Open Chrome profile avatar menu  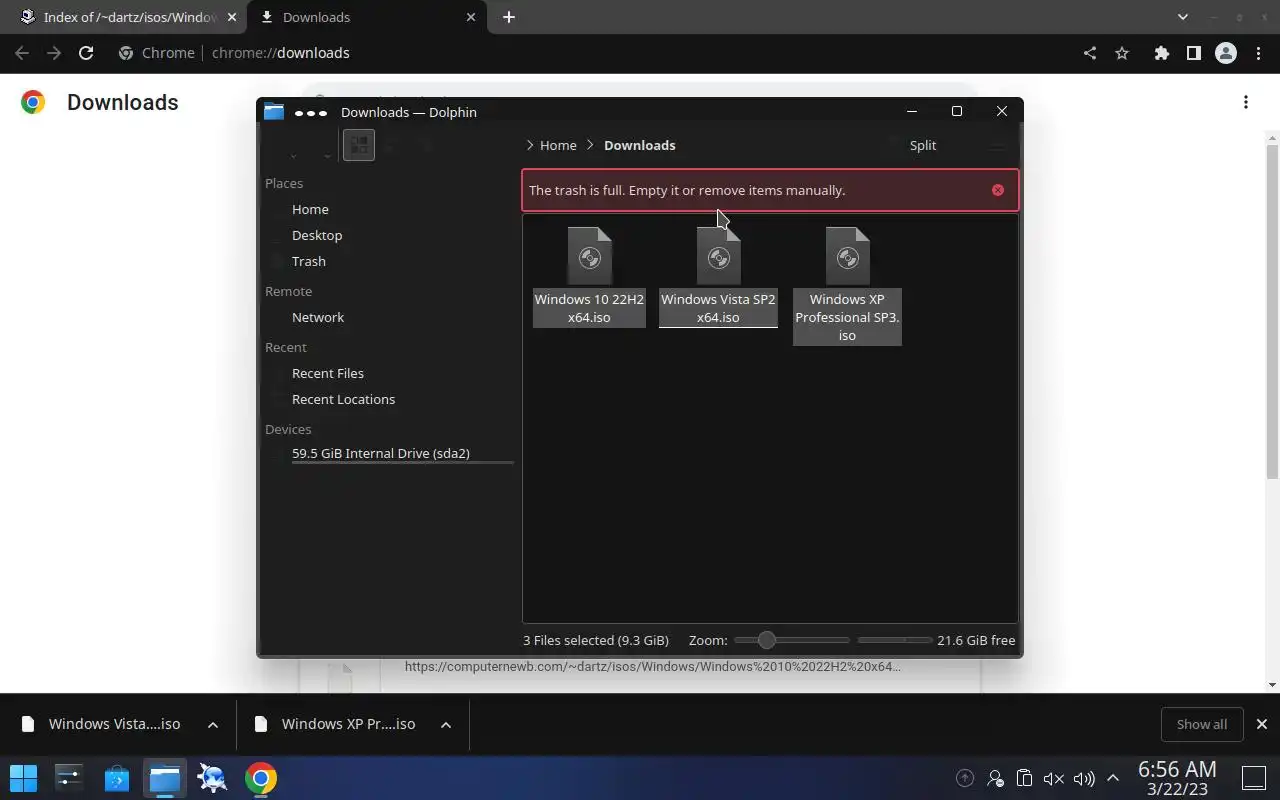click(1226, 53)
